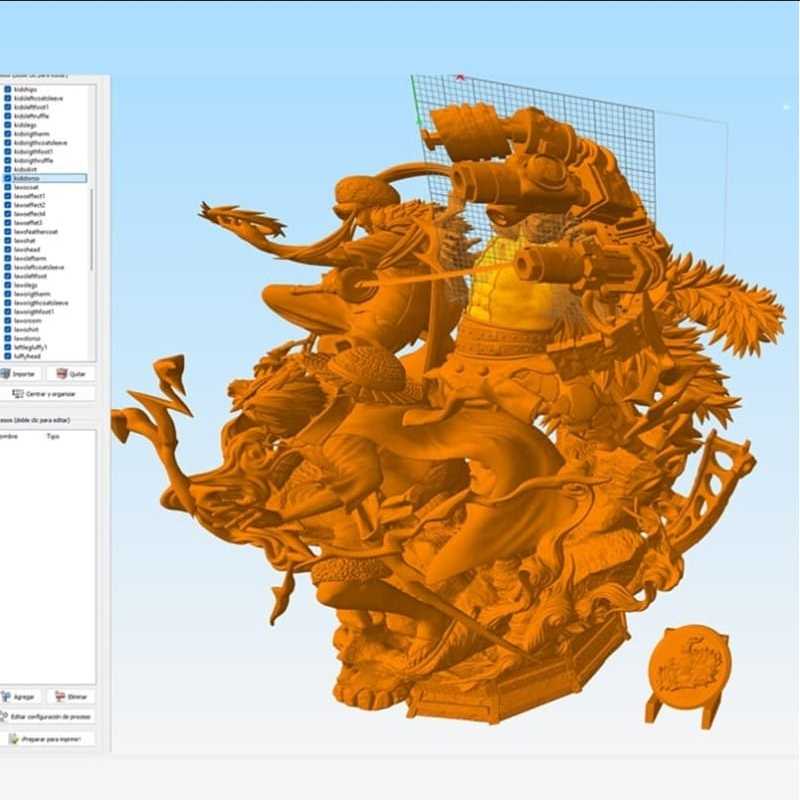Select the kiddrightcoatsleeve model name
This screenshot has height=800, width=800.
41,143
